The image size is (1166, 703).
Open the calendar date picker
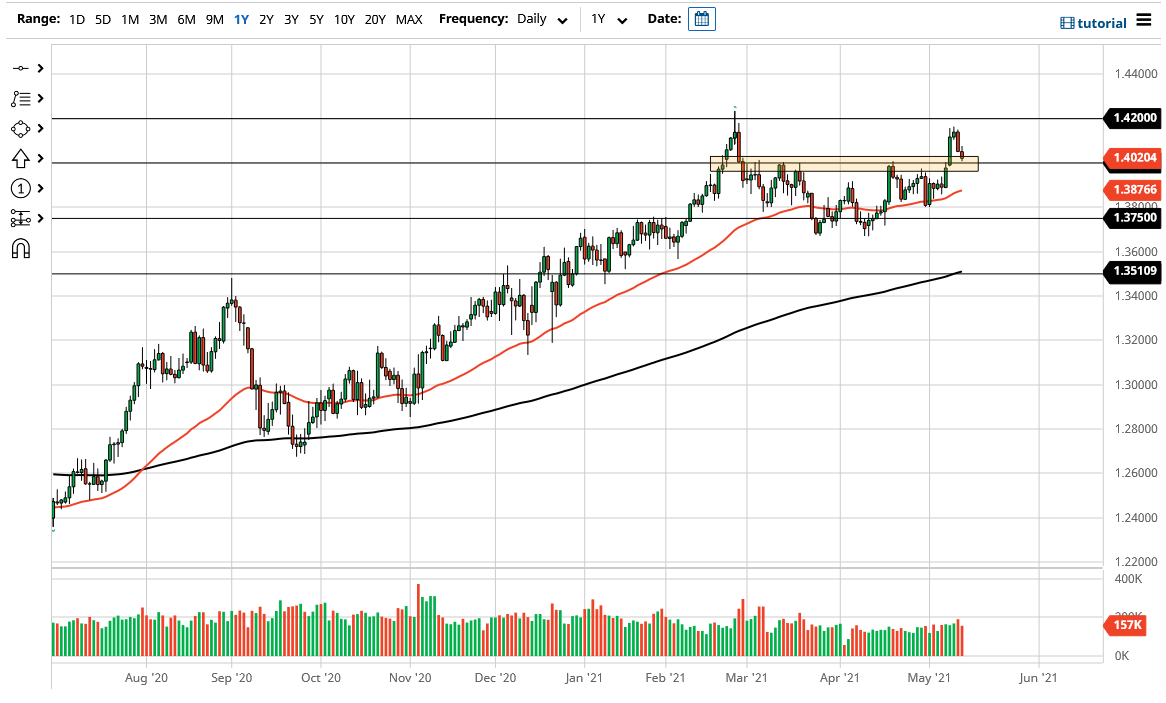click(701, 18)
